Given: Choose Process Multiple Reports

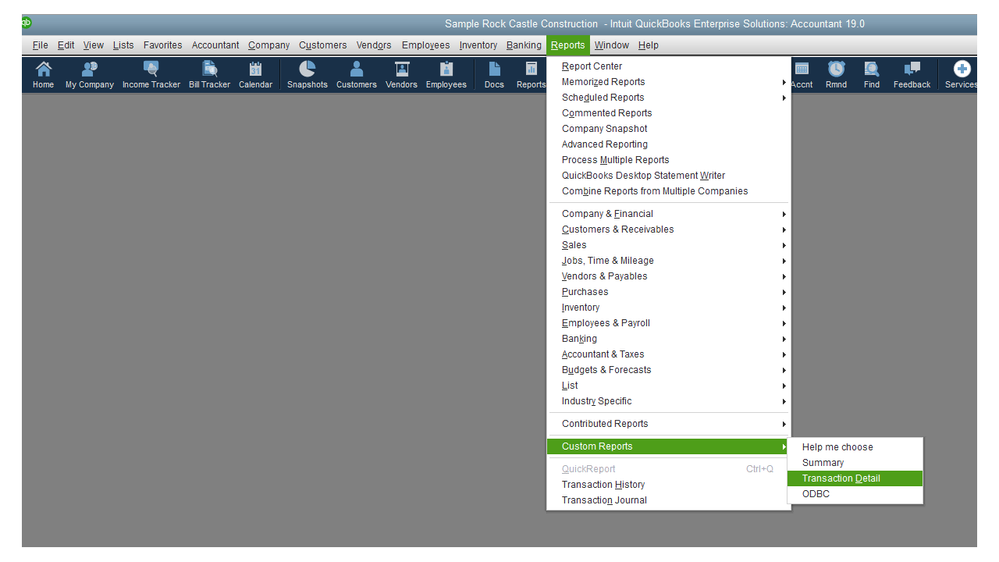Looking at the screenshot, I should point(669,160).
